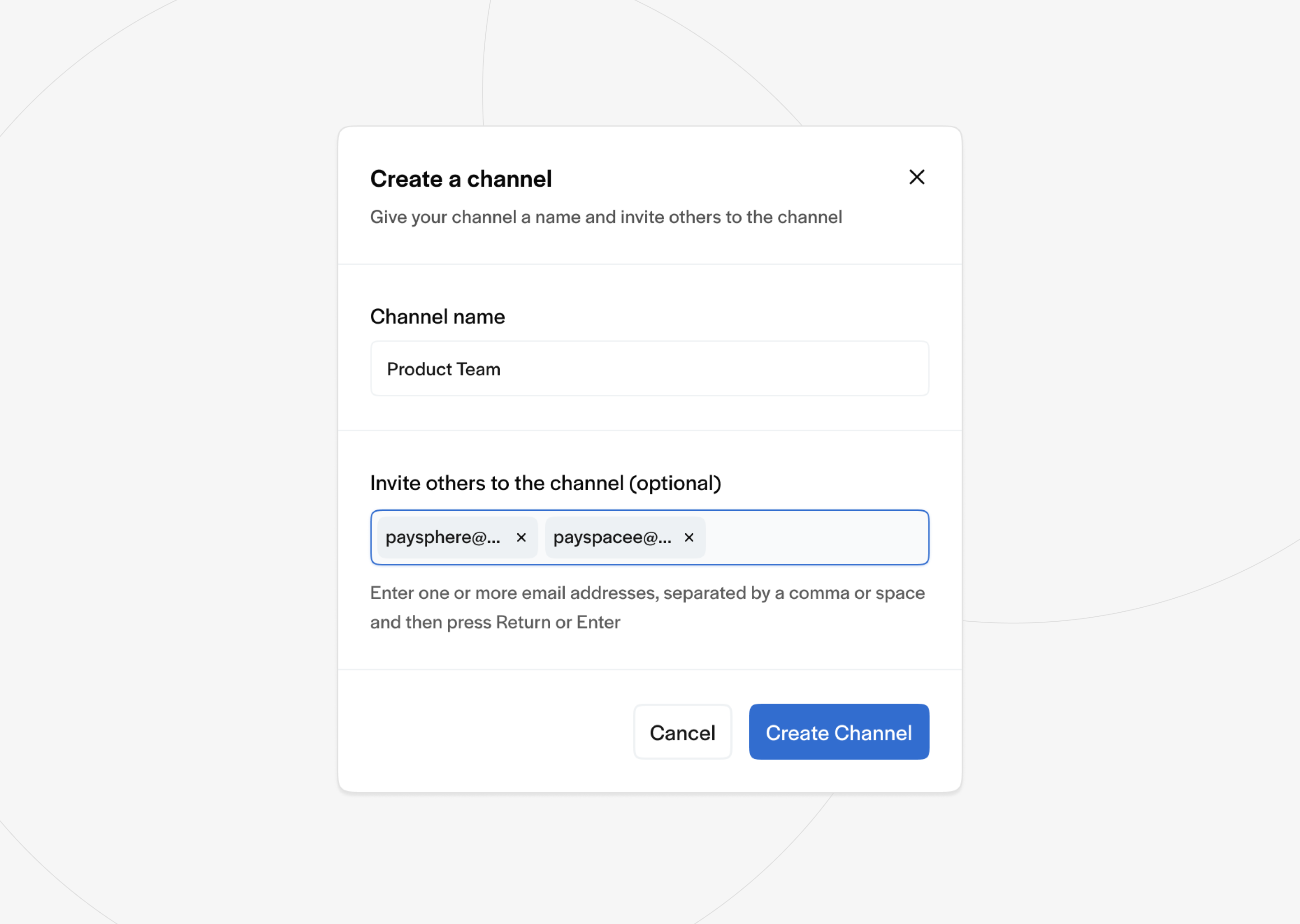This screenshot has height=924, width=1300.
Task: Click the Channel name label
Action: pyautogui.click(x=437, y=317)
